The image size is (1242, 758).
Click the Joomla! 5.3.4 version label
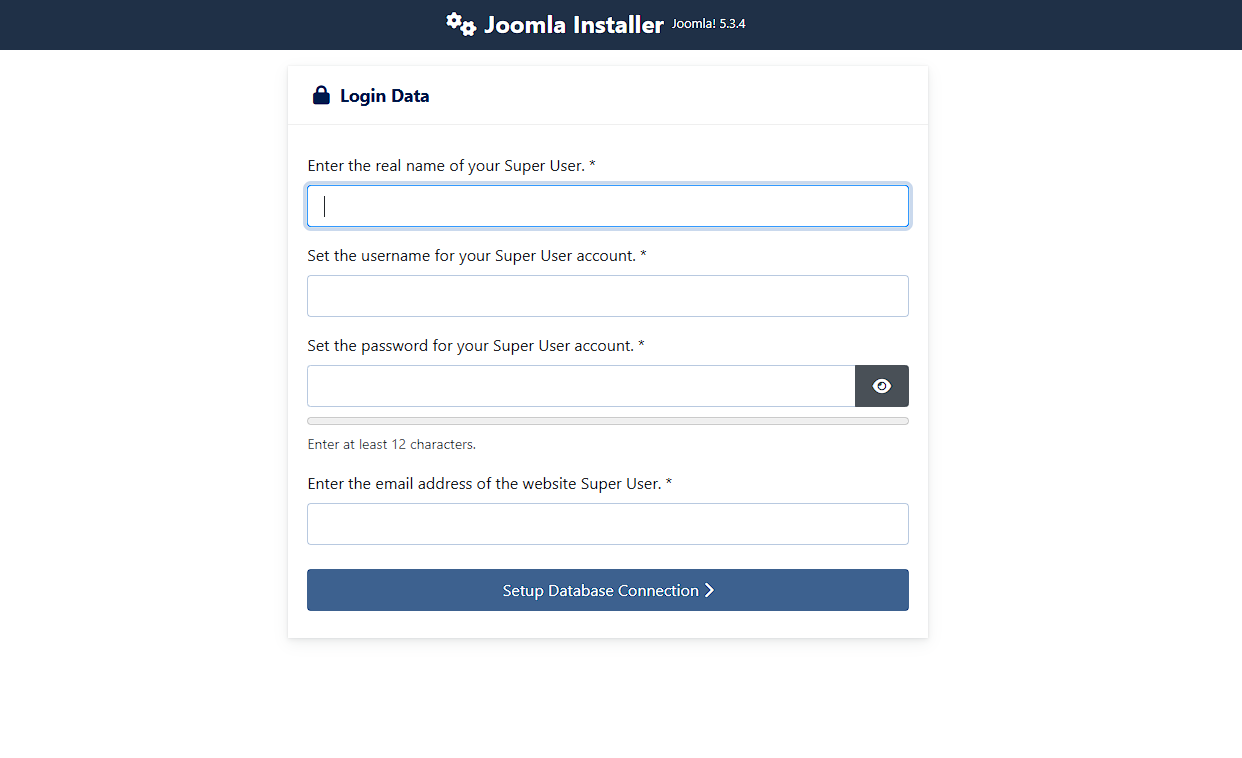(708, 24)
